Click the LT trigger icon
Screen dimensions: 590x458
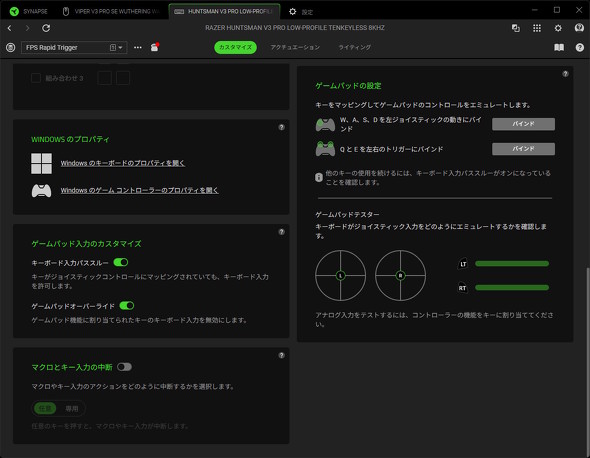tap(463, 264)
